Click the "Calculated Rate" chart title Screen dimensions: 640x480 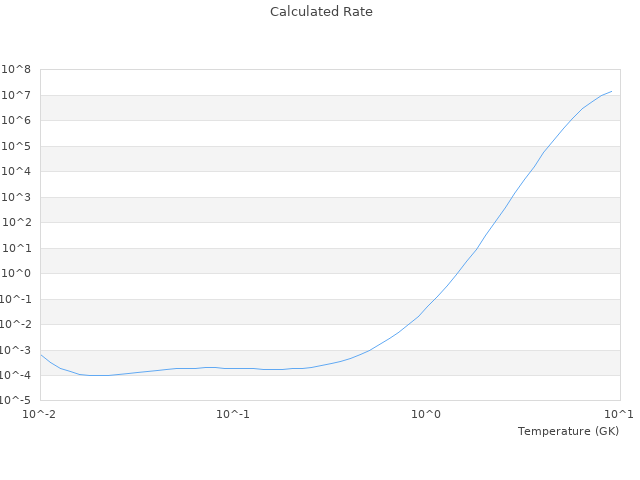[x=320, y=12]
